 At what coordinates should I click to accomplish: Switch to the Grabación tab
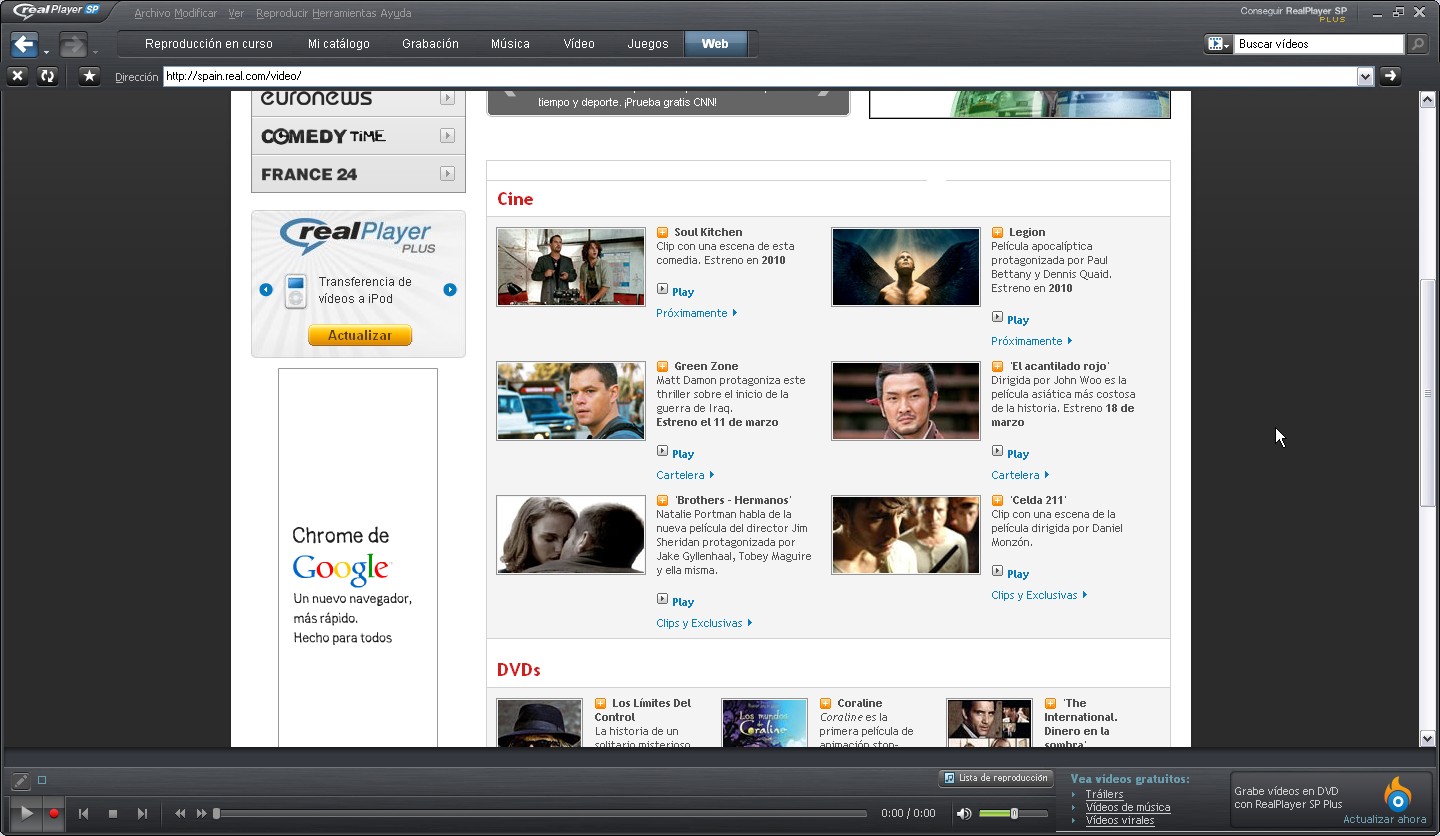430,44
